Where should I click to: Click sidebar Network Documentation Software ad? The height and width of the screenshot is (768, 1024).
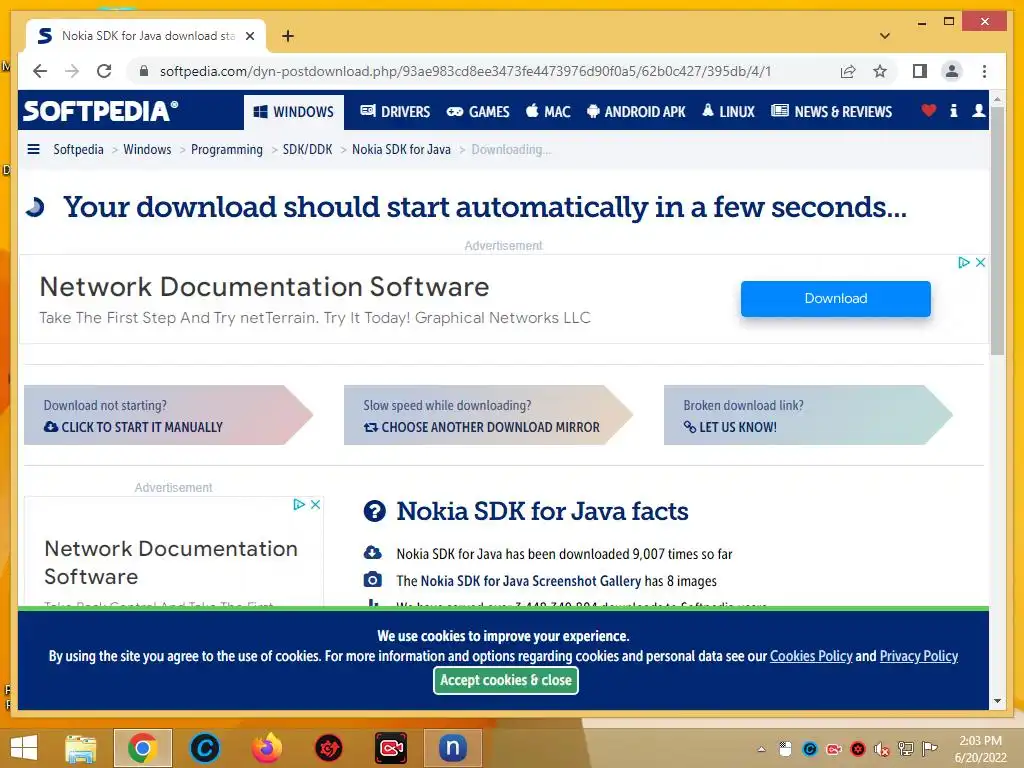pyautogui.click(x=171, y=562)
